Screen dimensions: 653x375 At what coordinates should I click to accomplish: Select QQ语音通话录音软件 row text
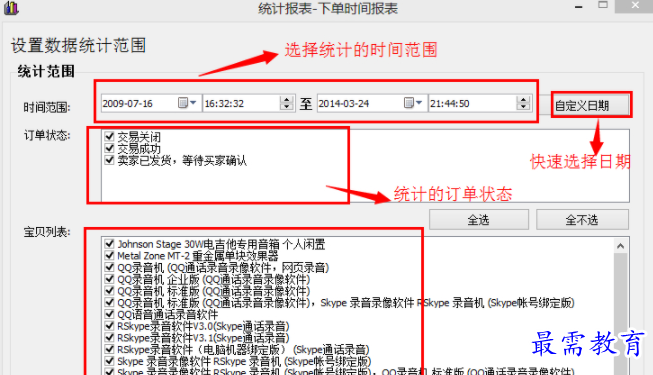[167, 314]
